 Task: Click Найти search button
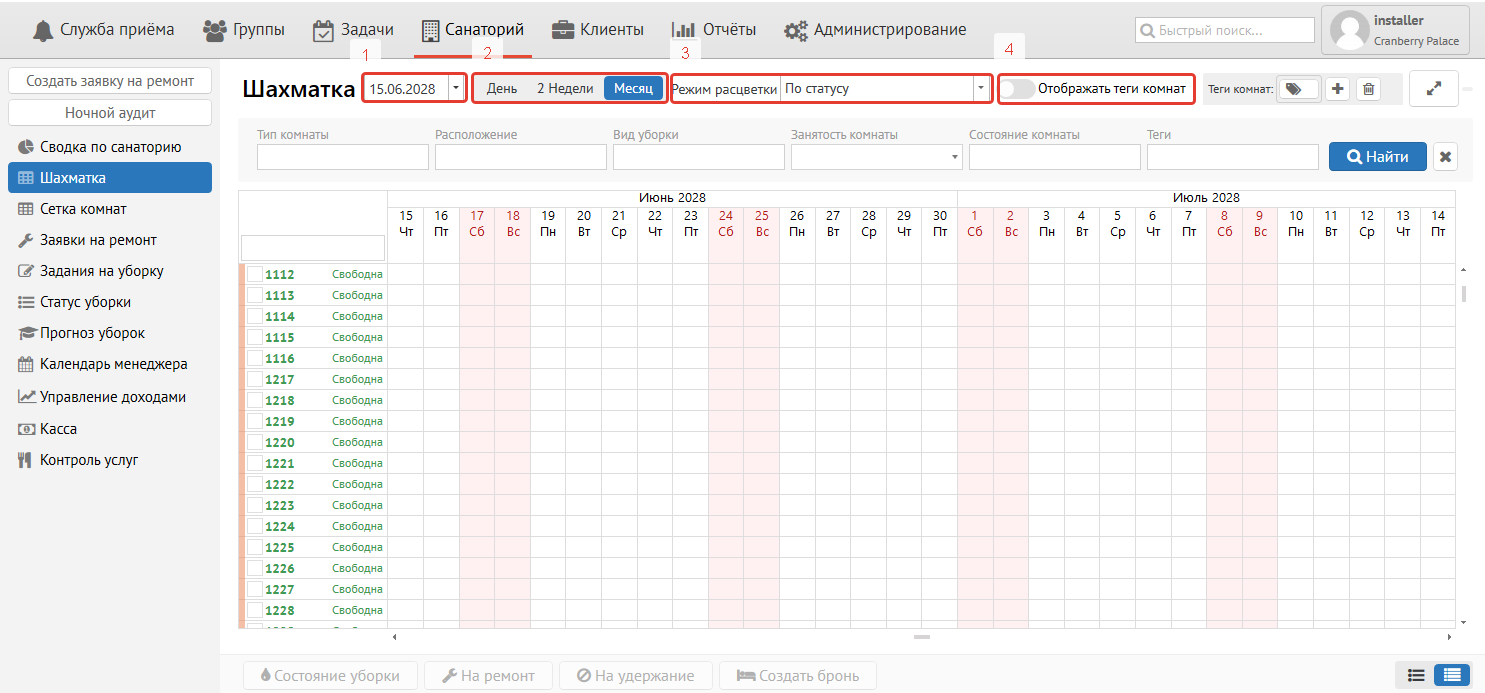[x=1378, y=157]
